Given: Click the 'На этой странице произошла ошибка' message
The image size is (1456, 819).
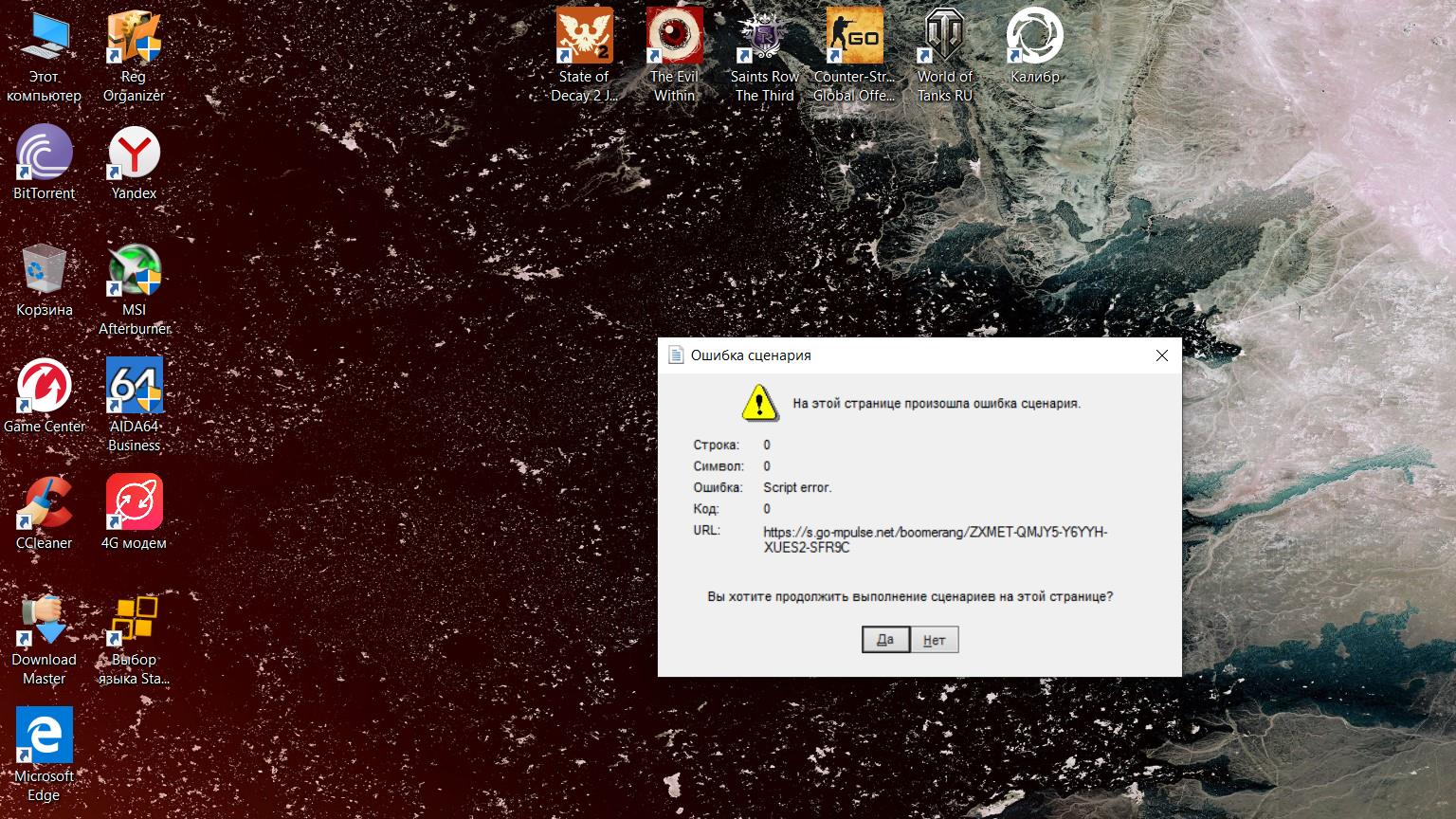Looking at the screenshot, I should [x=937, y=403].
